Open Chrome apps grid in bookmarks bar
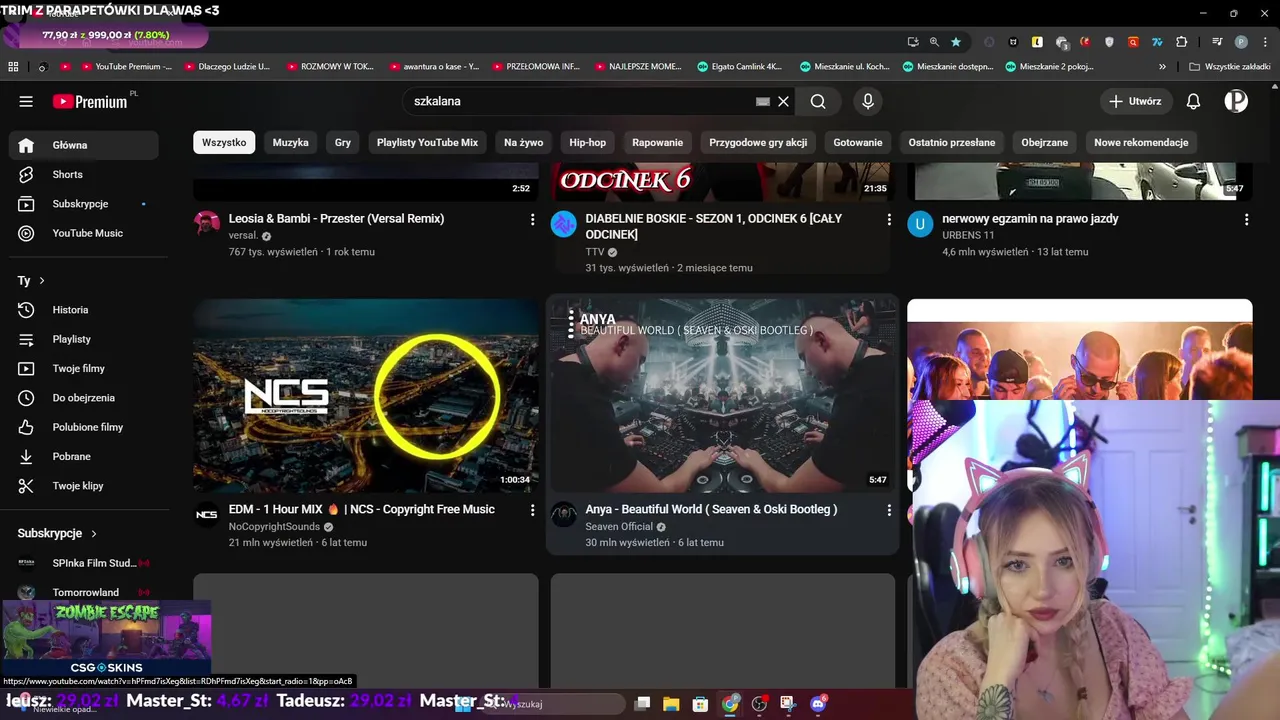Image resolution: width=1280 pixels, height=720 pixels. 13,67
